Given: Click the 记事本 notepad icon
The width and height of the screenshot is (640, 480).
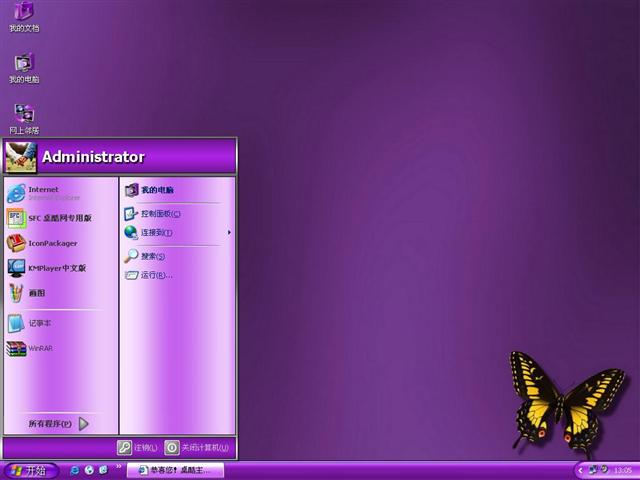Looking at the screenshot, I should 16,323.
